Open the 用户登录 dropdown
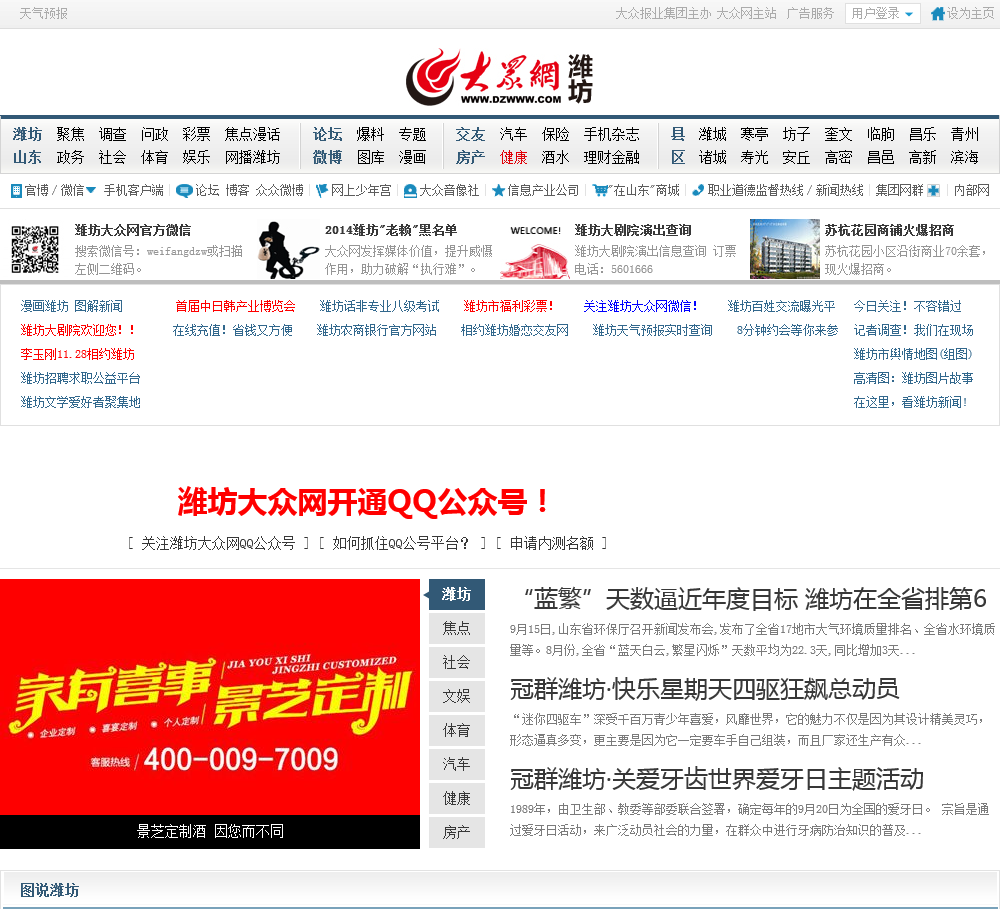Screen dimensions: 1000x909 coord(882,13)
